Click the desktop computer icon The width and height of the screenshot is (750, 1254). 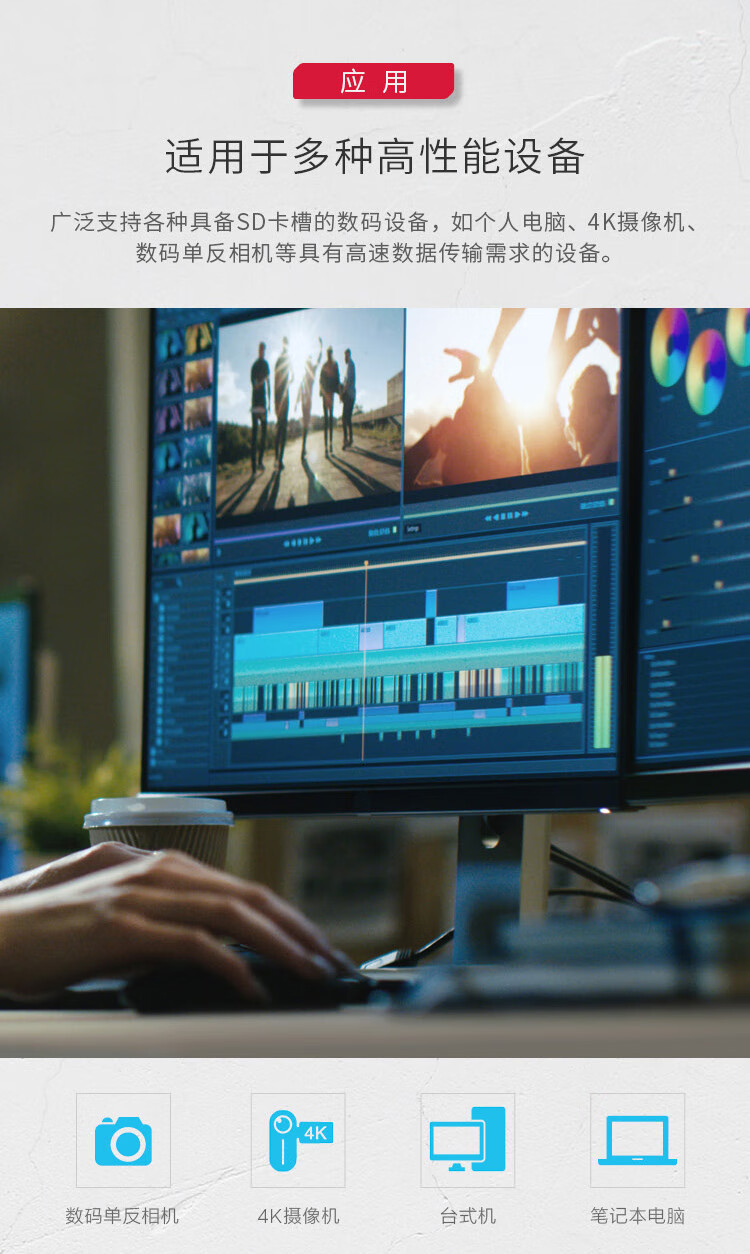coord(467,1140)
